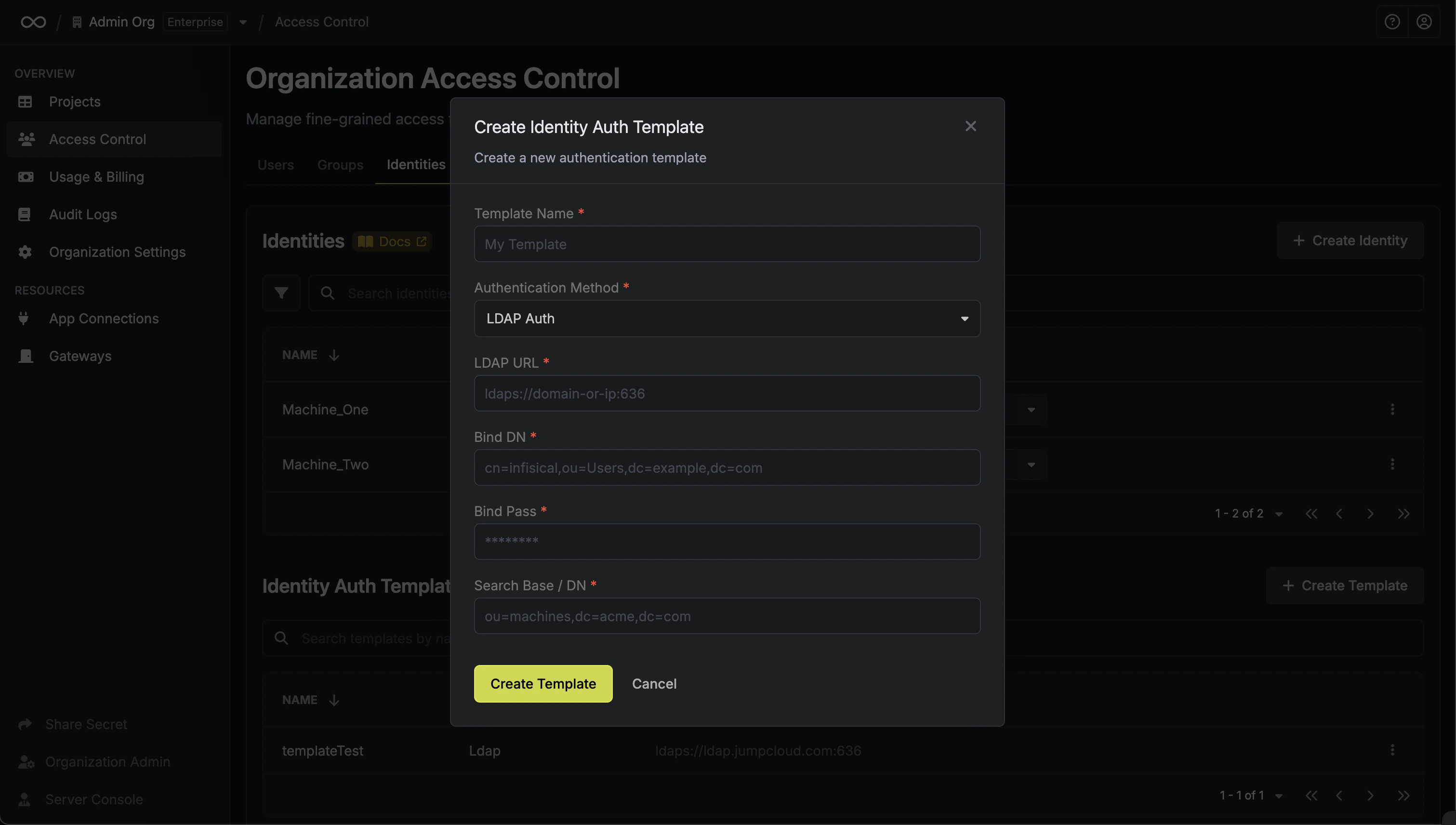Screen dimensions: 1456x825
Task: Cancel the template creation dialog
Action: 654,684
